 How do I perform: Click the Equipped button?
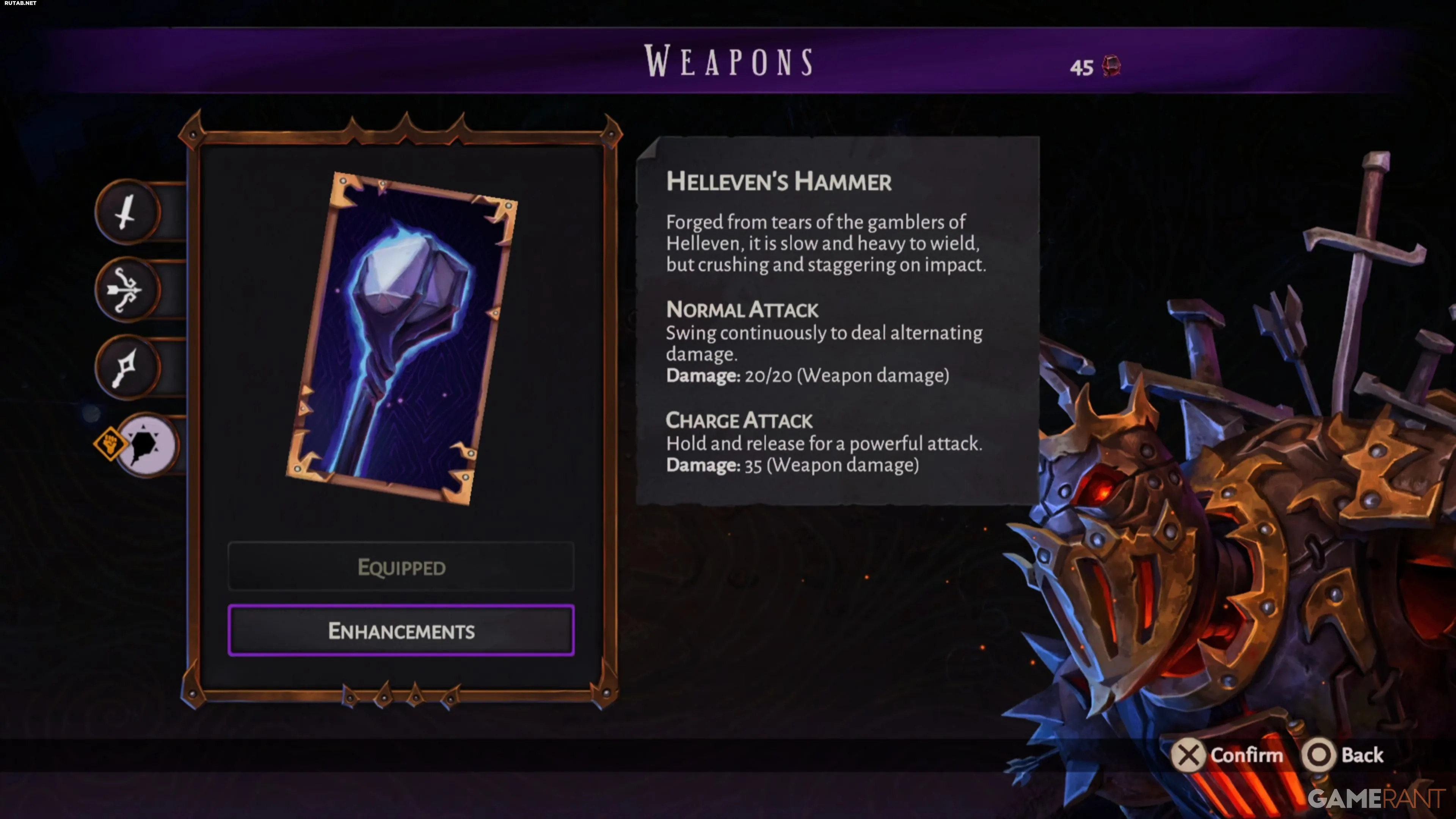(x=401, y=567)
